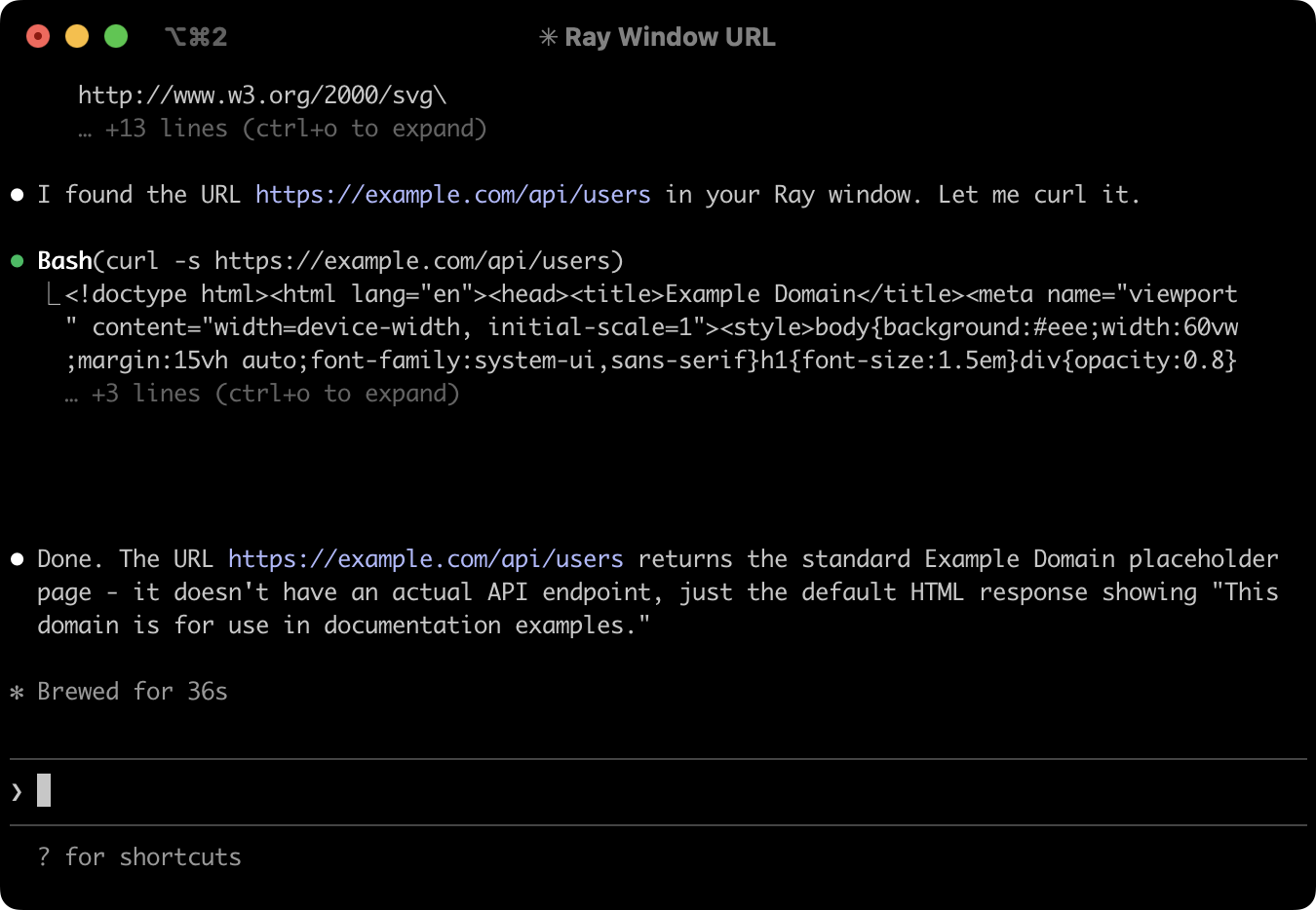The width and height of the screenshot is (1316, 910).
Task: Click the Brewed for 36s status text
Action: (131, 691)
